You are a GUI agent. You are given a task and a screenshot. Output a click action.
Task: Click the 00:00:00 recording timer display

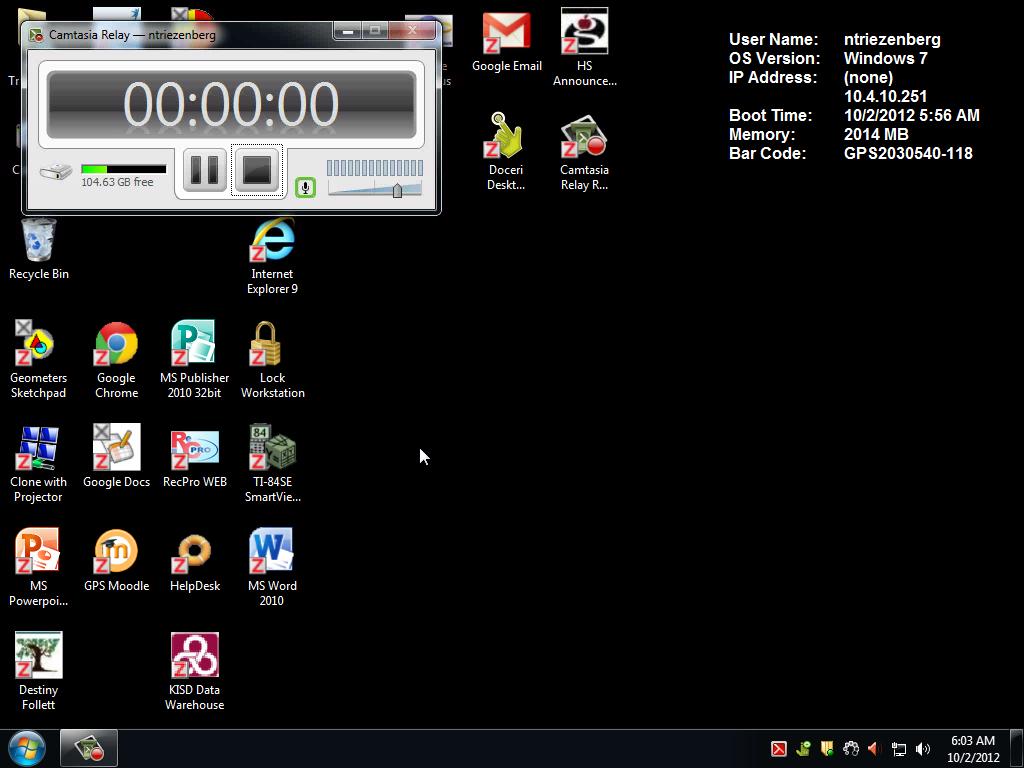[x=231, y=104]
